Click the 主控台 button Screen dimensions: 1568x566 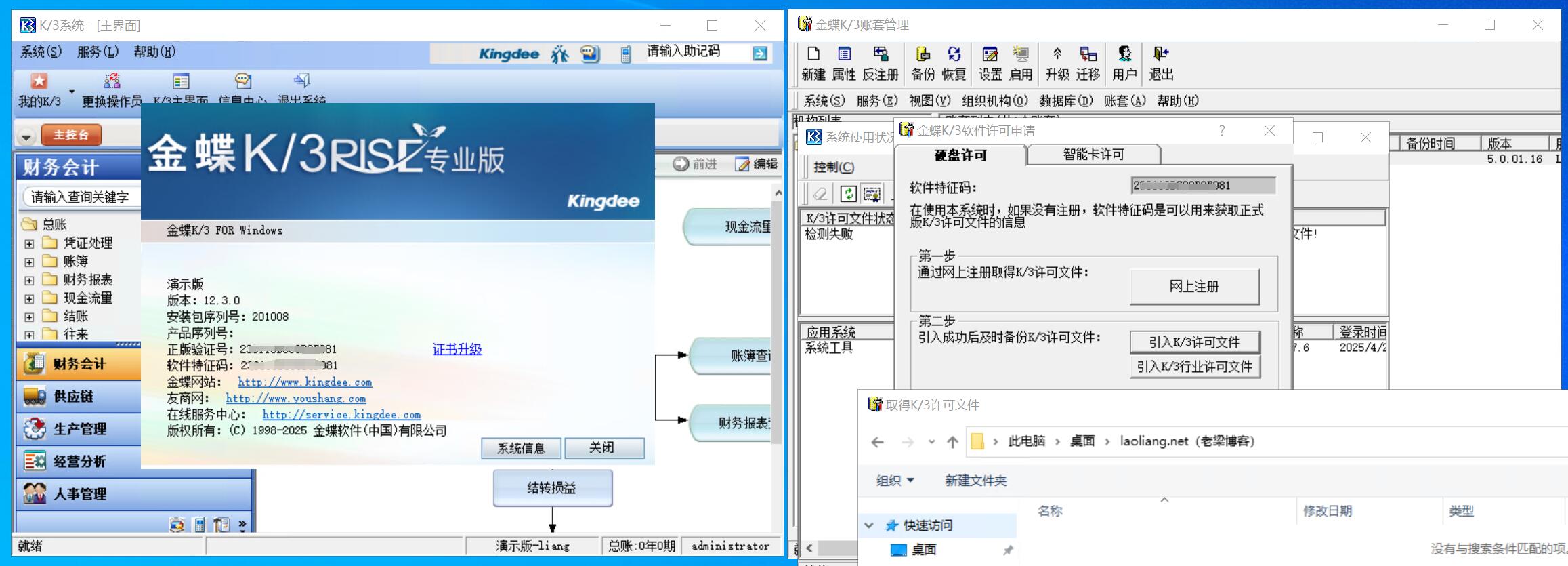pyautogui.click(x=71, y=135)
